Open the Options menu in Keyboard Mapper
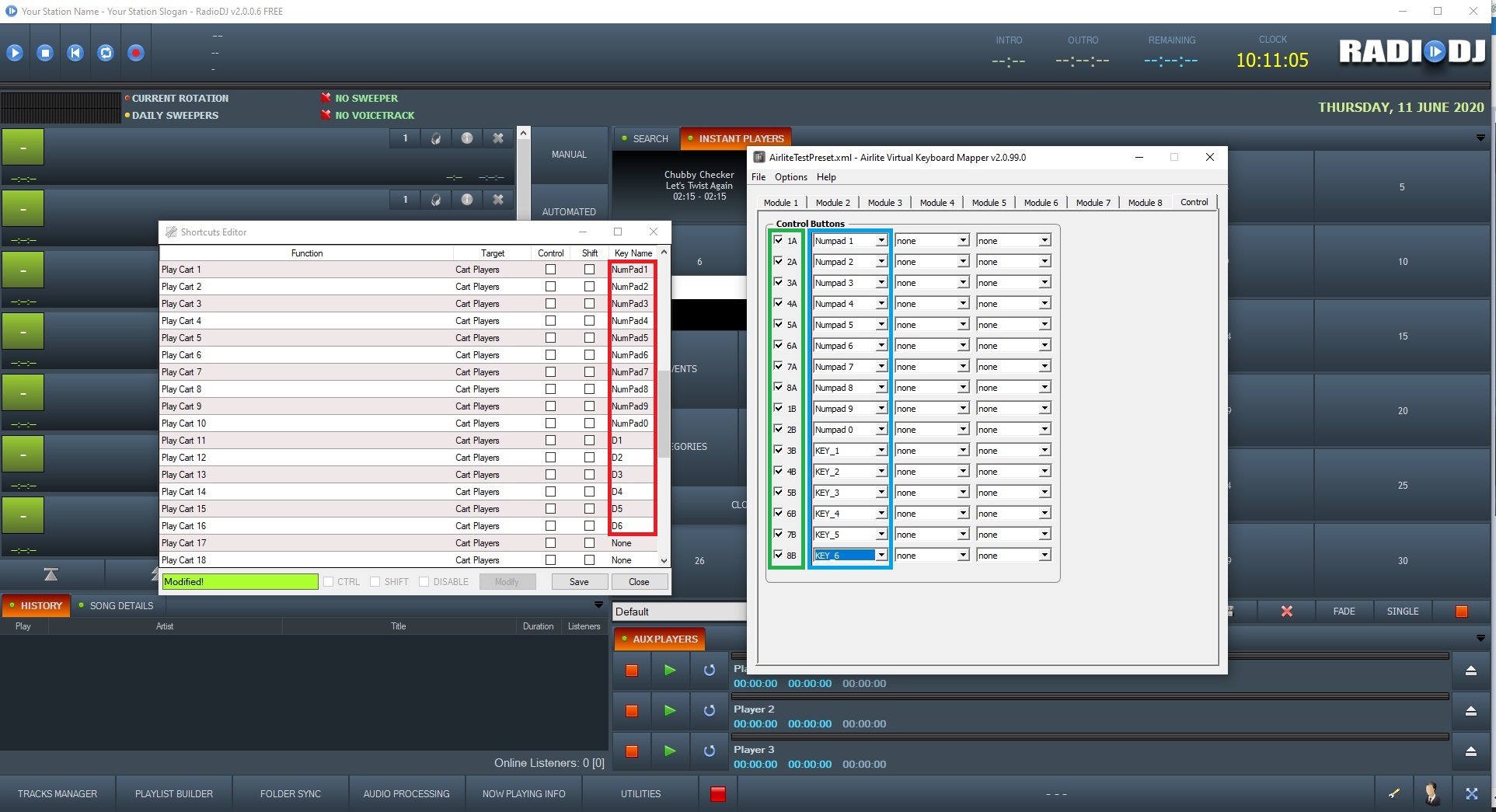Viewport: 1496px width, 812px height. pos(790,177)
